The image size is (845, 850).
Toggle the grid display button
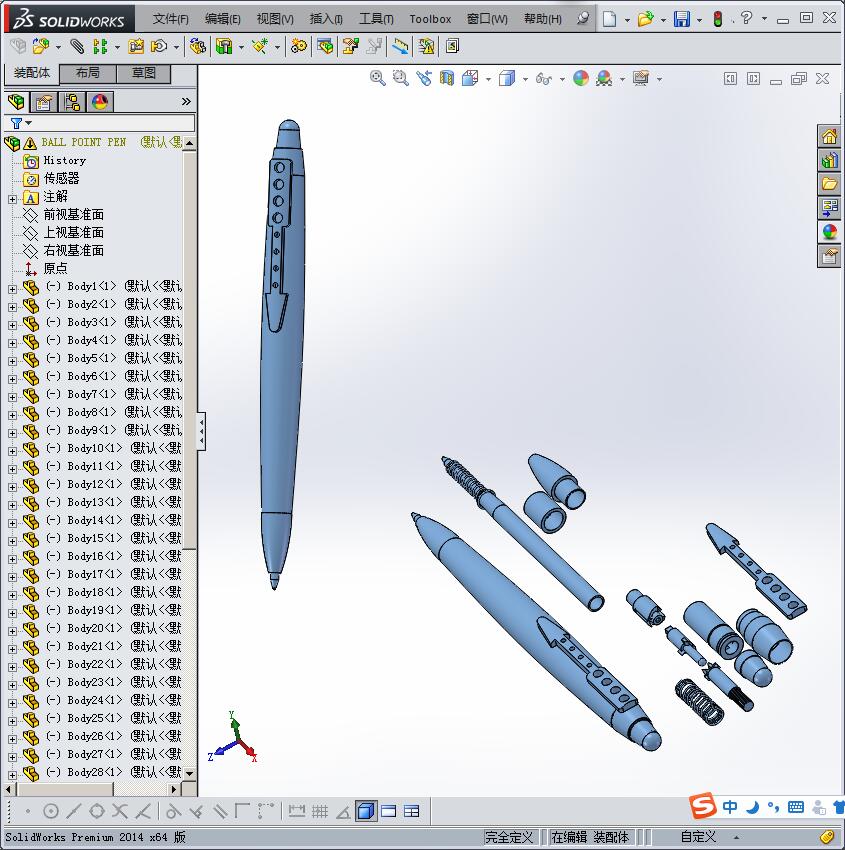320,812
